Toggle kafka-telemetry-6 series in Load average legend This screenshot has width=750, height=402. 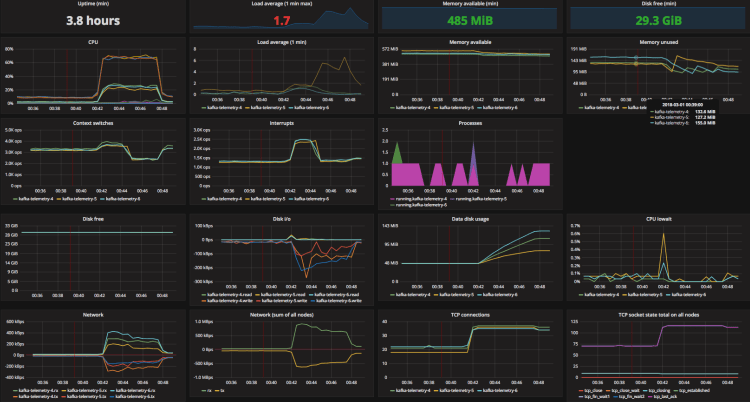310,108
